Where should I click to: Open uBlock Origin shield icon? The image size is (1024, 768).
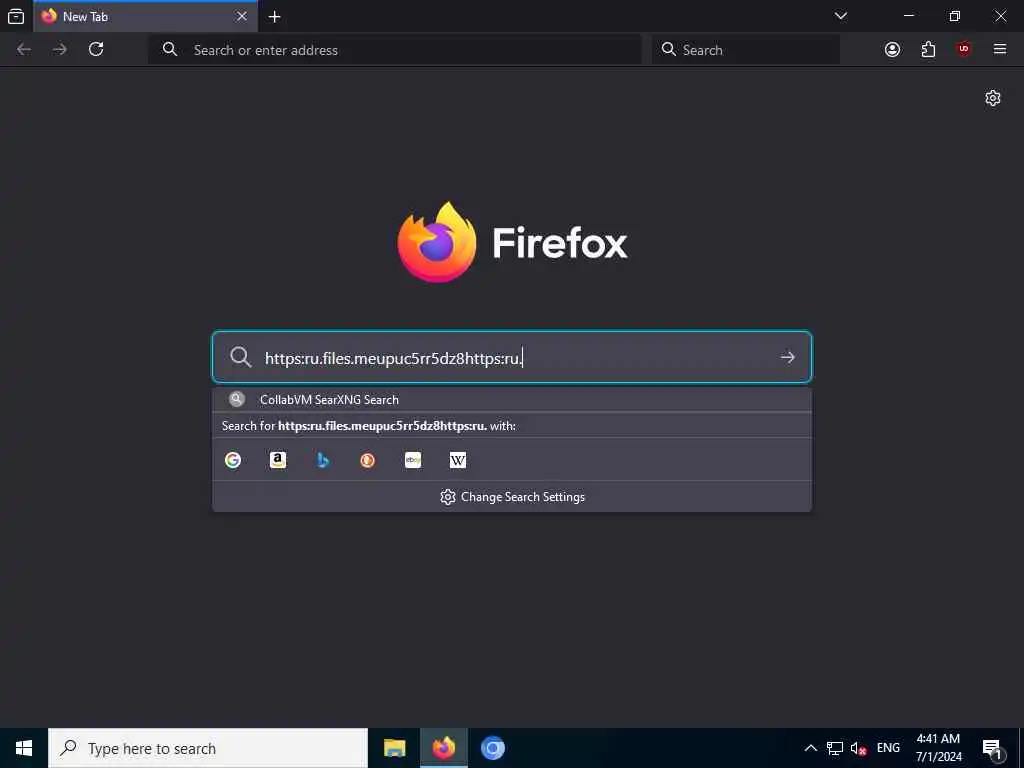click(964, 50)
